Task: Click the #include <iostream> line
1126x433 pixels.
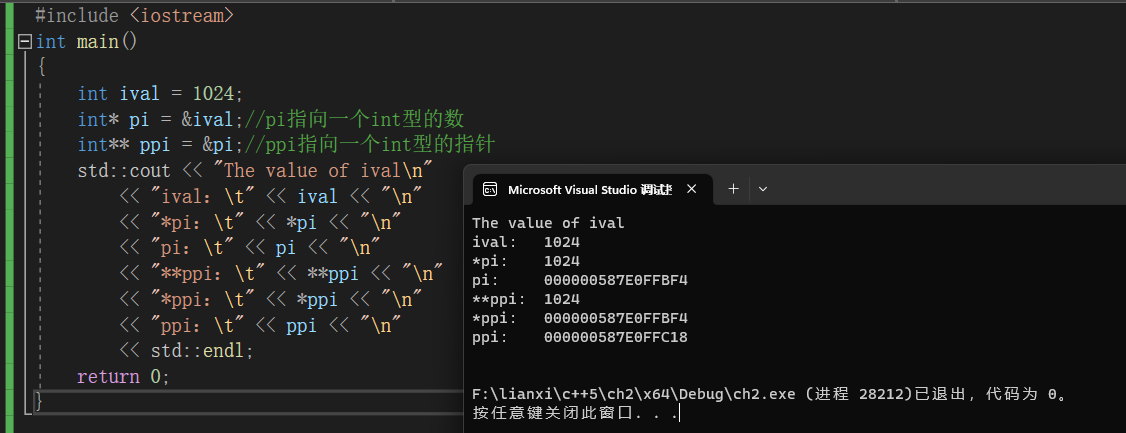Action: [x=134, y=15]
